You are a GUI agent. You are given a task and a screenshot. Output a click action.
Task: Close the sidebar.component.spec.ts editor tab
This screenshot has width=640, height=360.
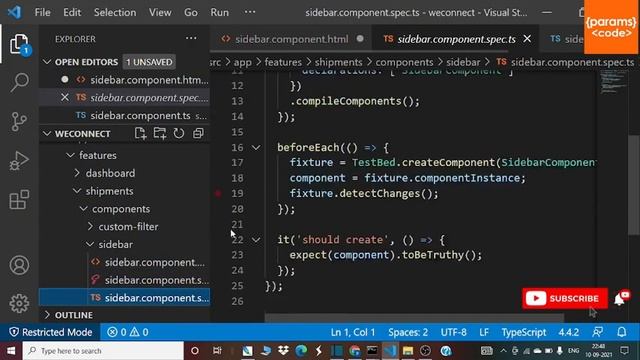(x=527, y=39)
